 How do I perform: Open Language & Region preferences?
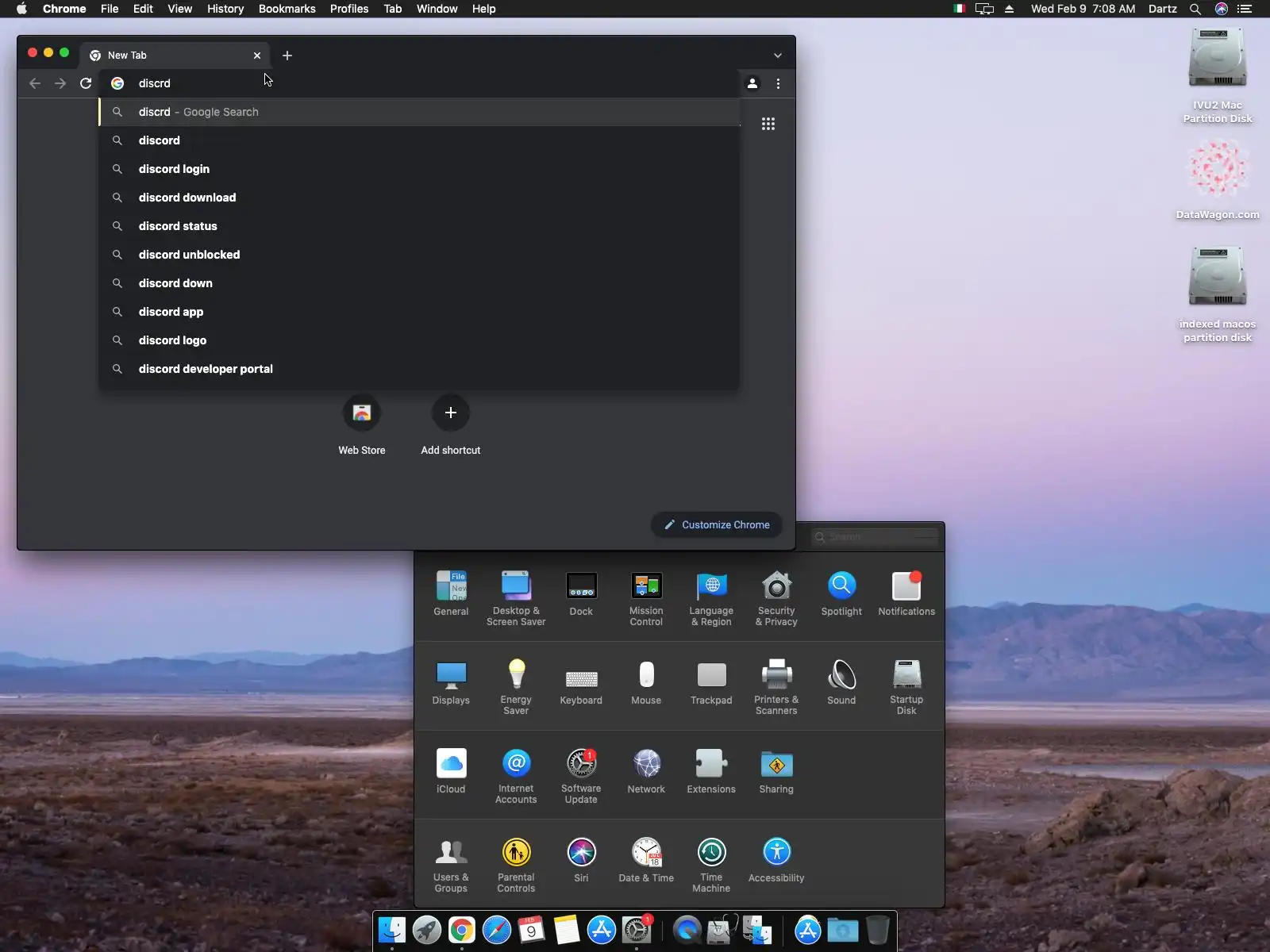pyautogui.click(x=711, y=598)
